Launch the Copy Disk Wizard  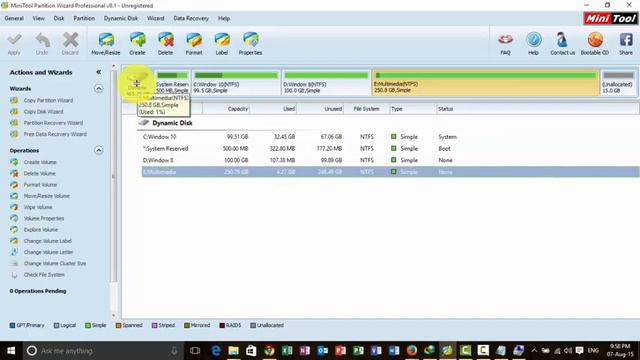coord(43,111)
